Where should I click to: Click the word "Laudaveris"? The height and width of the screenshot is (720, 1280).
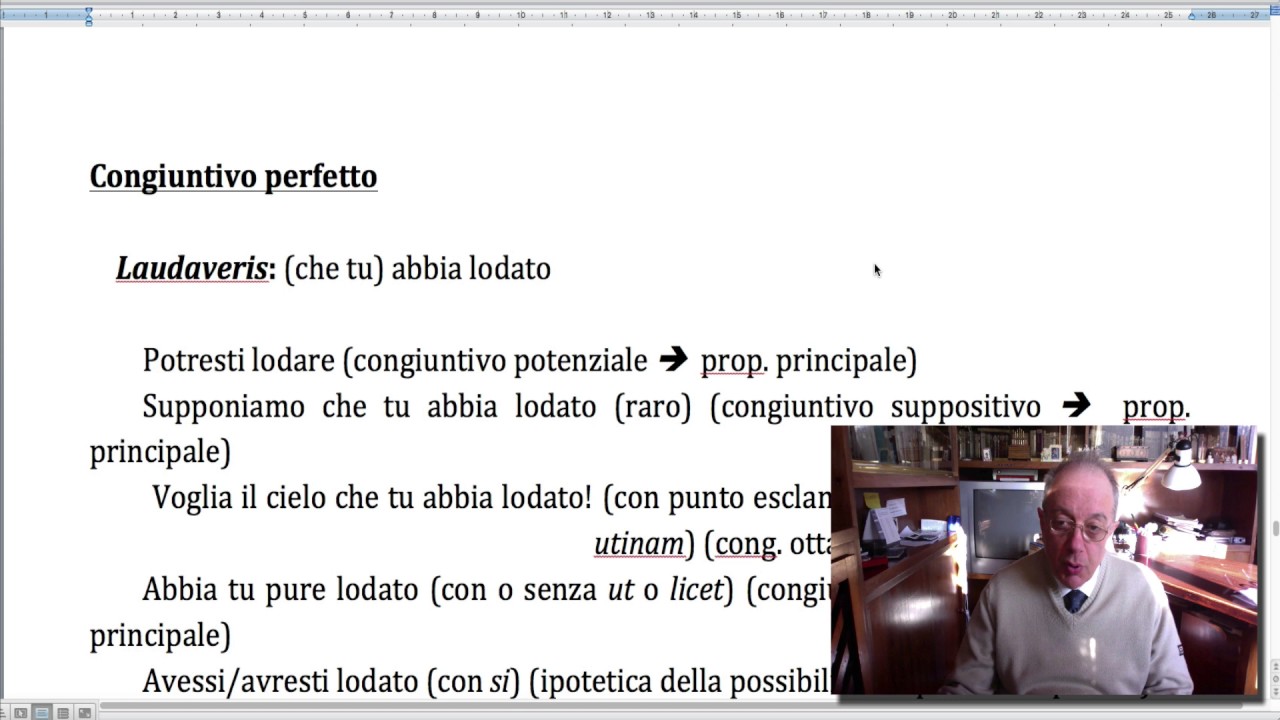[191, 268]
